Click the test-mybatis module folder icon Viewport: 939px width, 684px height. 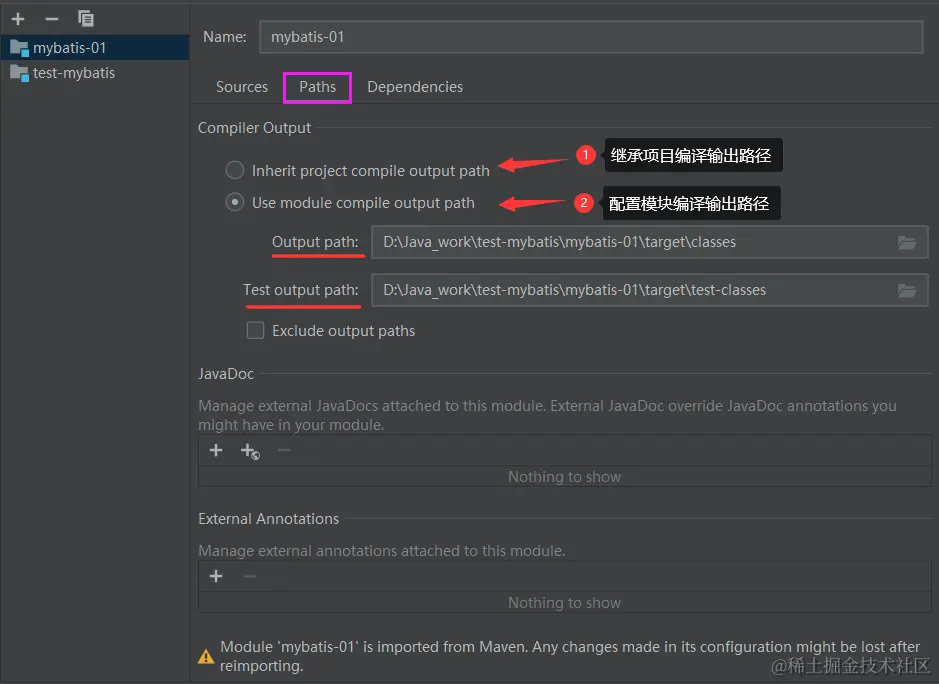(19, 74)
